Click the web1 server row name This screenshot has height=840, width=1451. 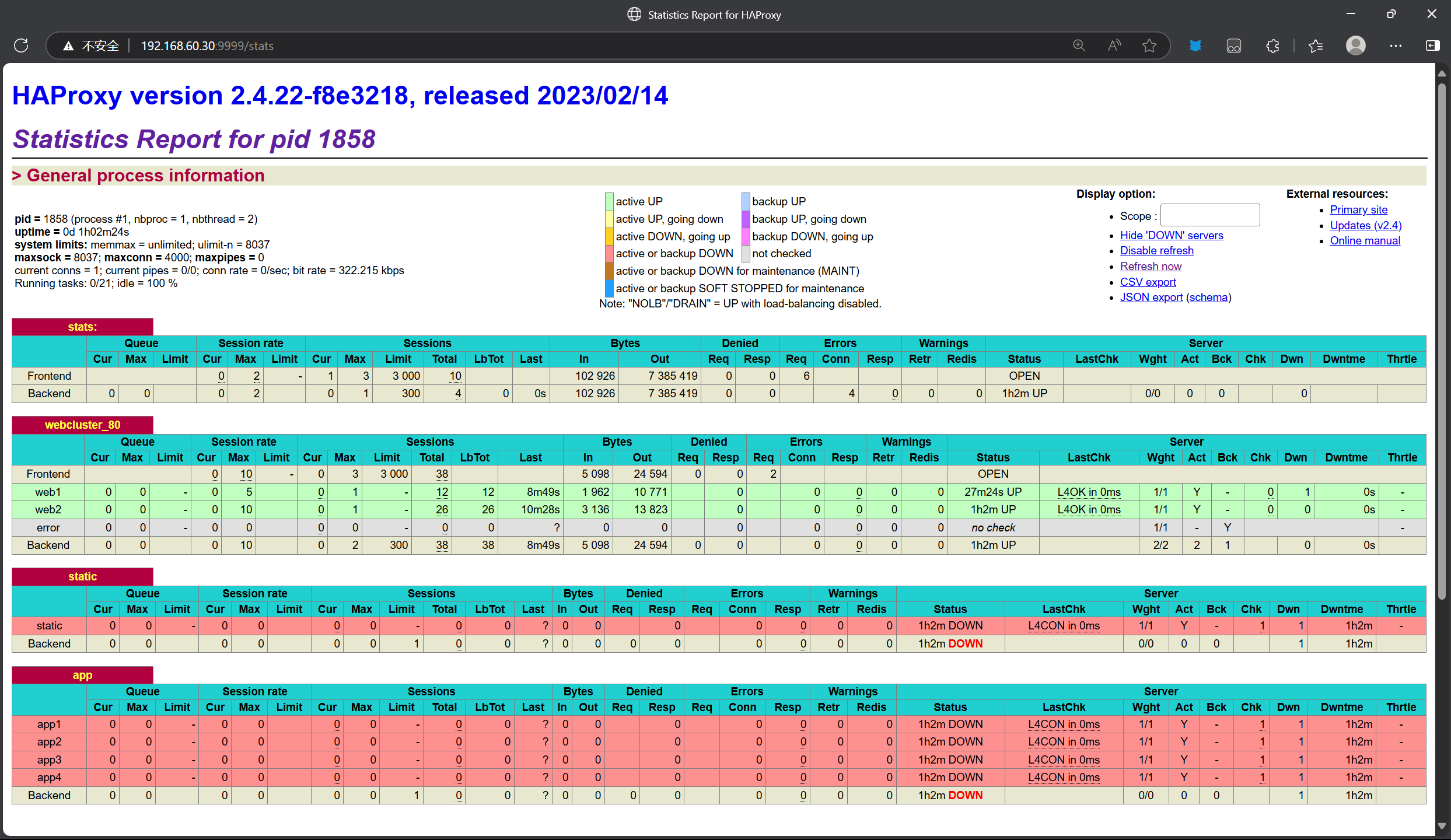point(48,492)
